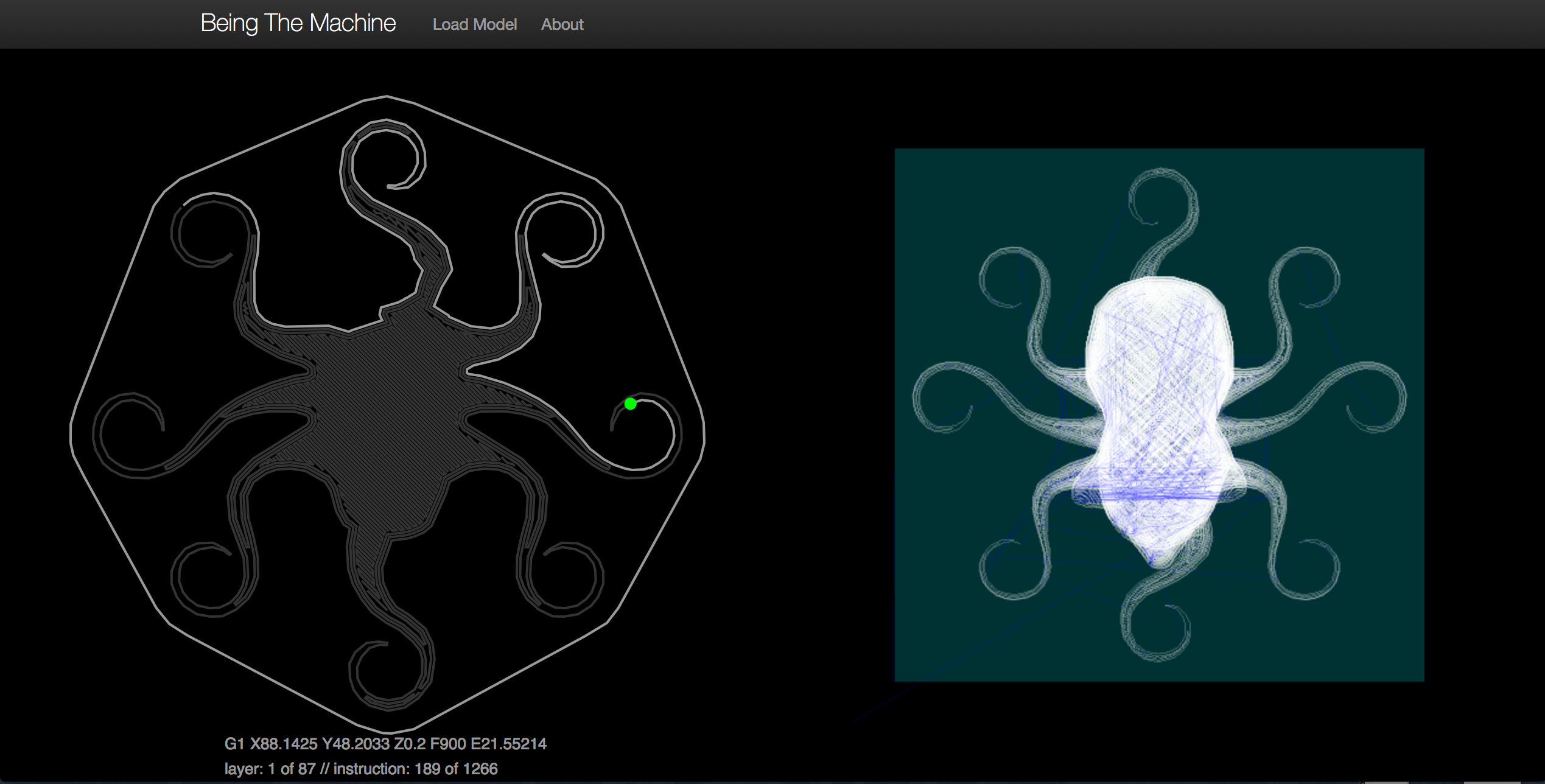Viewport: 1545px width, 784px height.
Task: Click the Being The Machine title
Action: (x=298, y=23)
